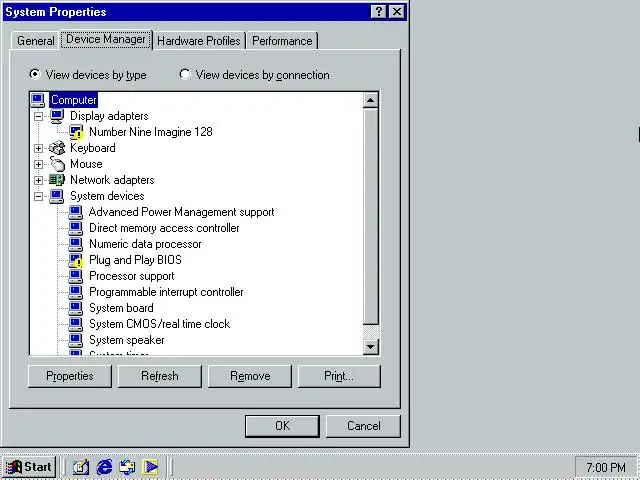Click the Mouse category icon
Viewport: 640px width, 480px height.
pyautogui.click(x=57, y=164)
